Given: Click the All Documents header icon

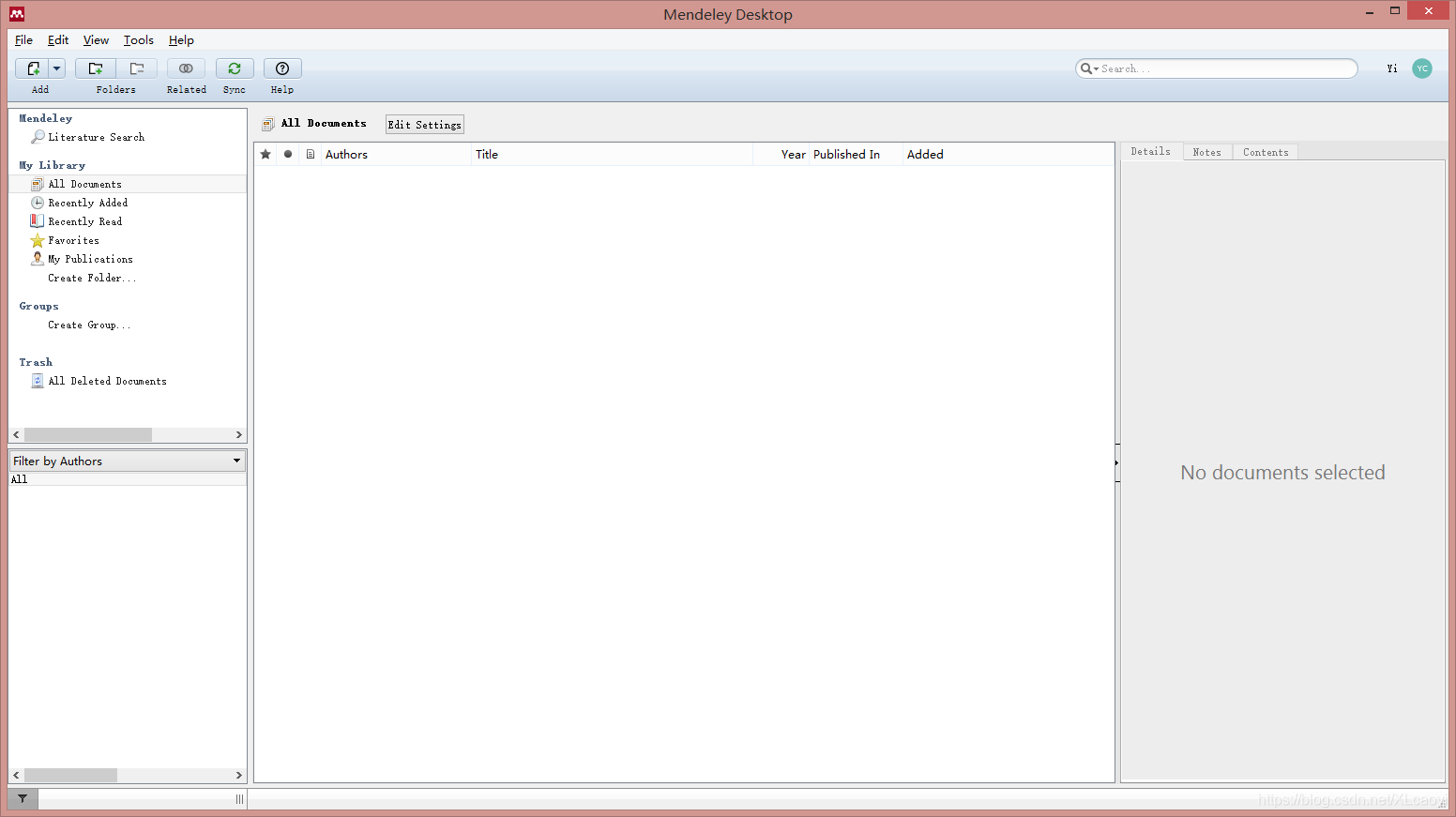Looking at the screenshot, I should [268, 124].
